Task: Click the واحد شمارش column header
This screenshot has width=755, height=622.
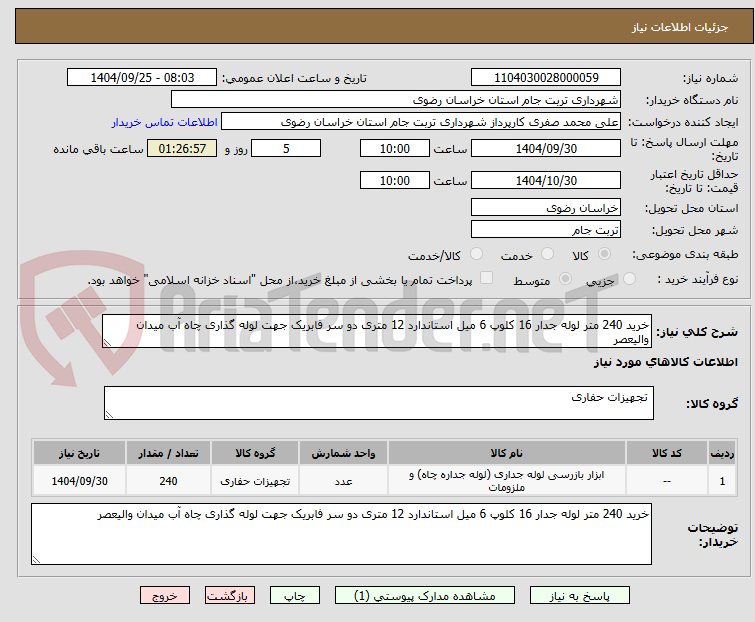Action: click(x=343, y=453)
